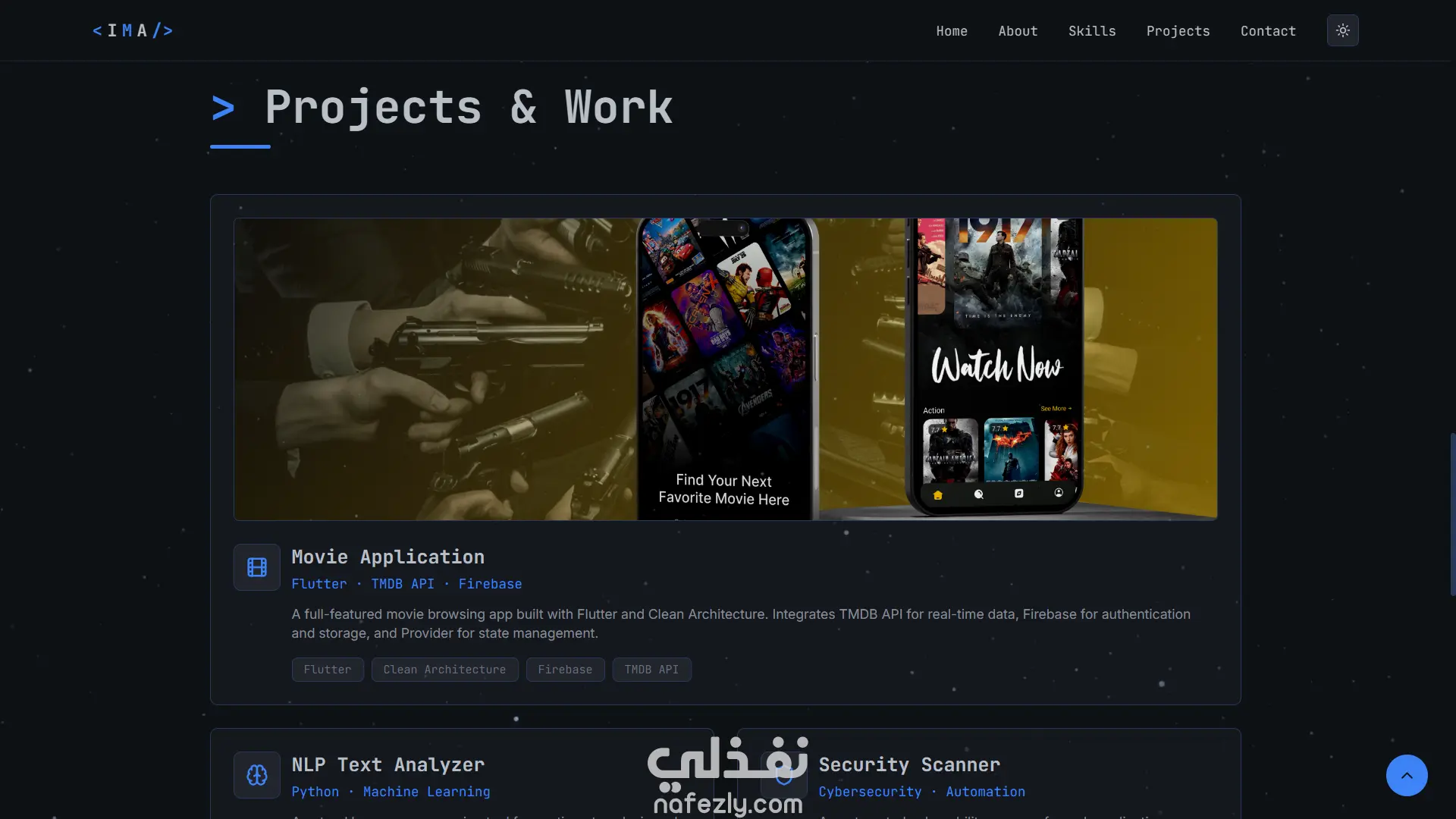Click the IMA logo in header

click(133, 30)
